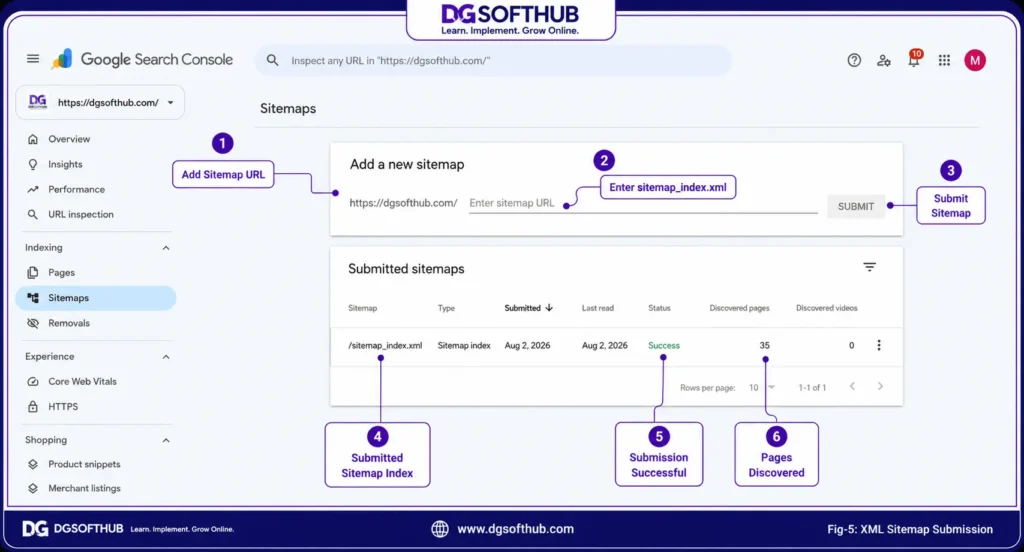The width and height of the screenshot is (1024, 552).
Task: Click the Status column header
Action: (659, 308)
